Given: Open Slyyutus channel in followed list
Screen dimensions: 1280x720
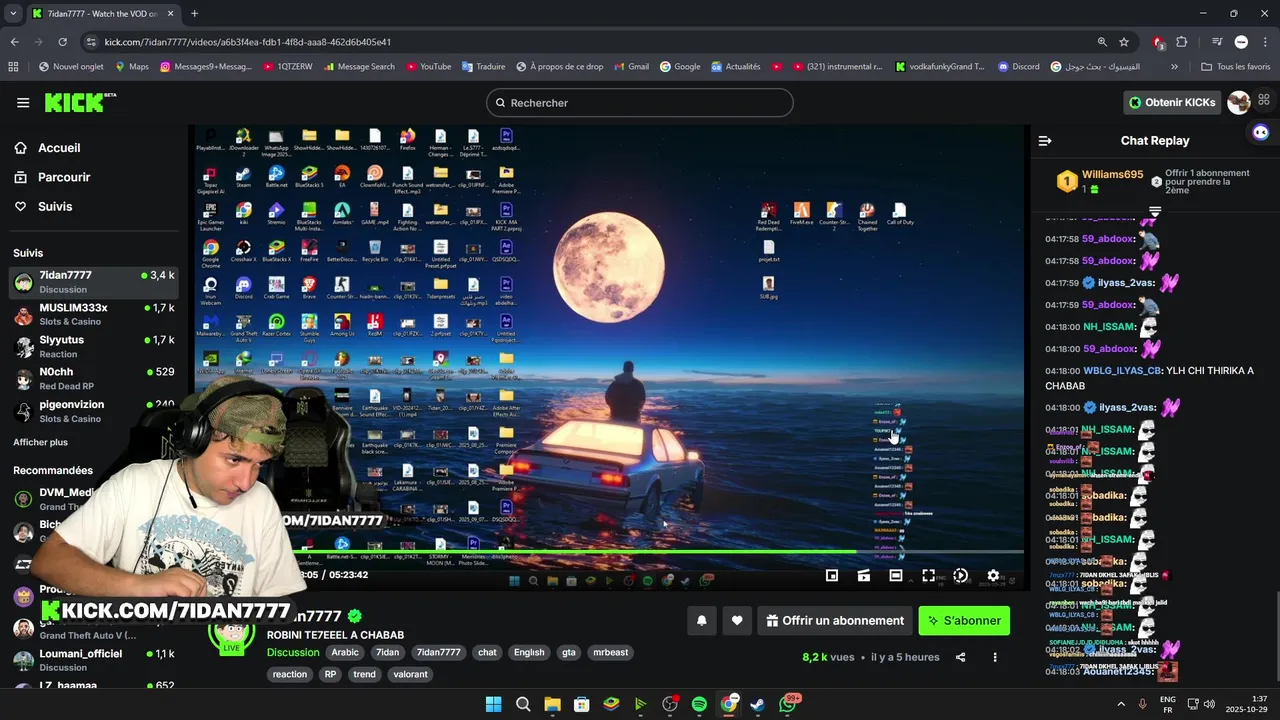Looking at the screenshot, I should pos(93,346).
